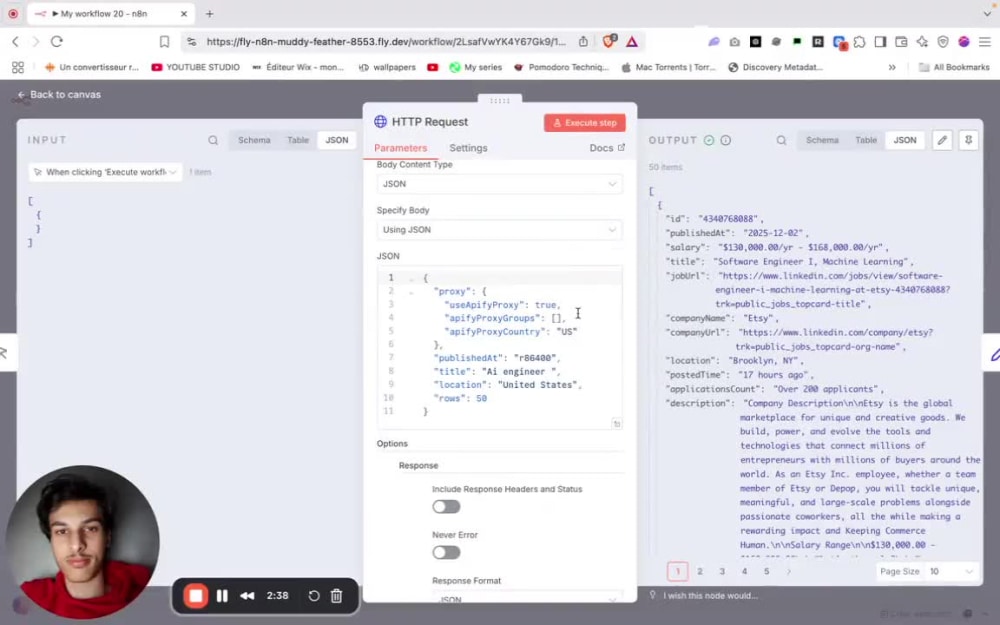Select Table view in OUTPUT panel
Viewport: 1000px width, 625px height.
pyautogui.click(x=865, y=140)
